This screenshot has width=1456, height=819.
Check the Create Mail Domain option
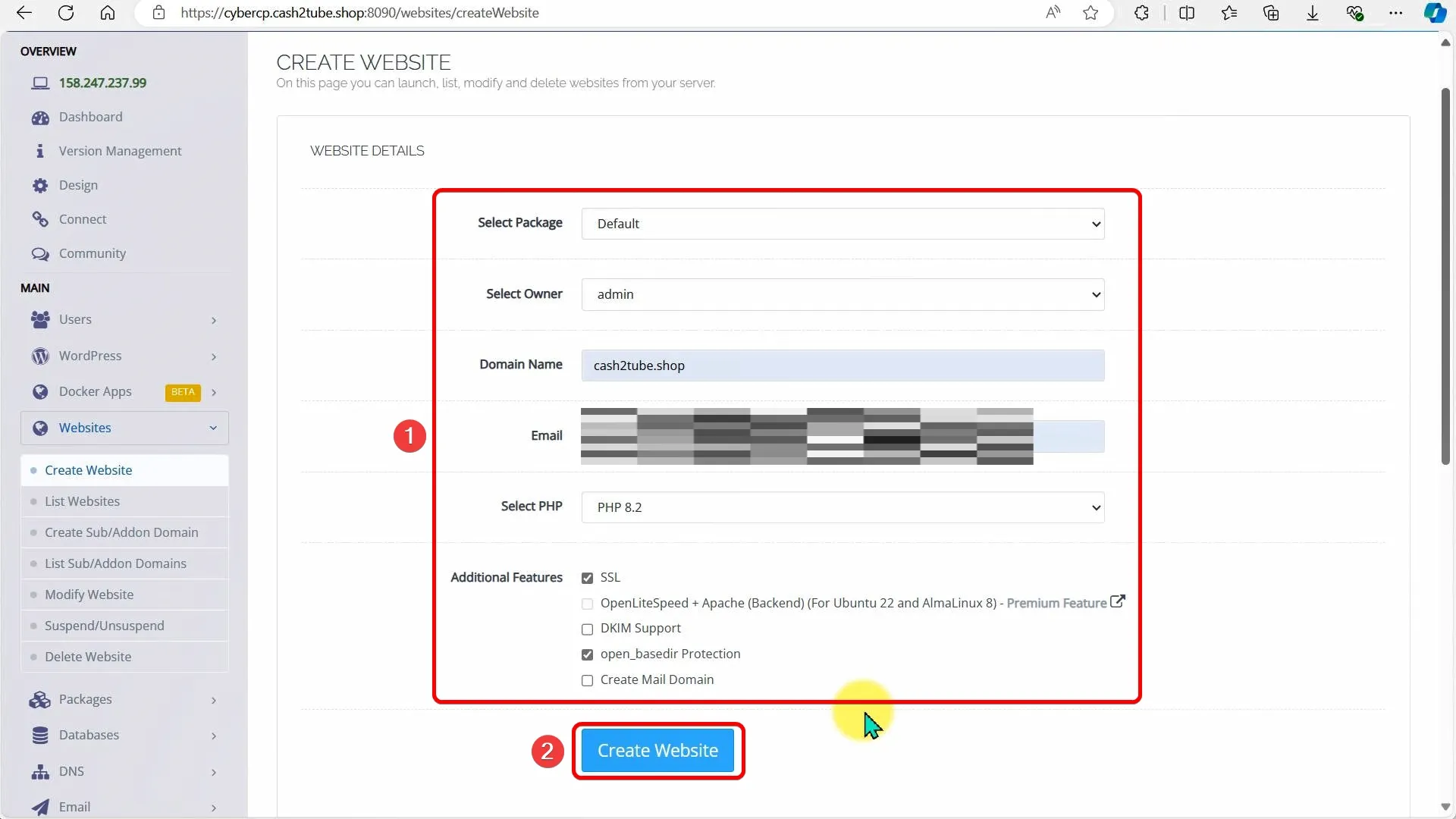pos(587,681)
